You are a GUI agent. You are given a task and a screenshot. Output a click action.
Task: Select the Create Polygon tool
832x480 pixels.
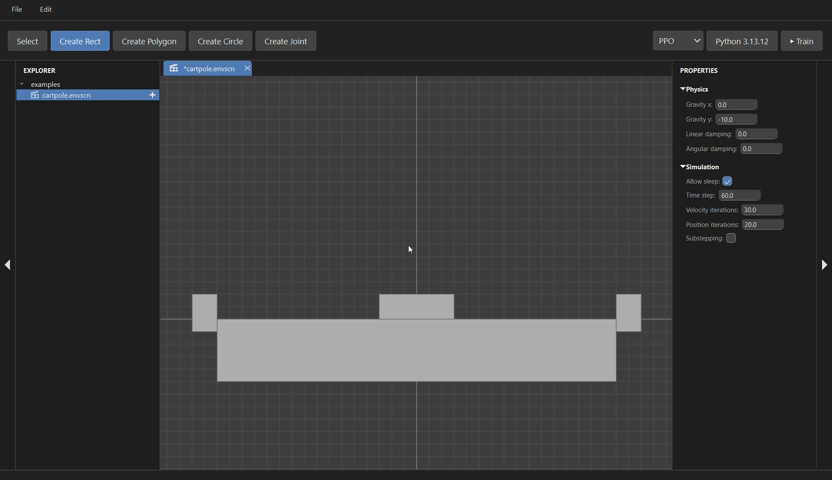[149, 41]
